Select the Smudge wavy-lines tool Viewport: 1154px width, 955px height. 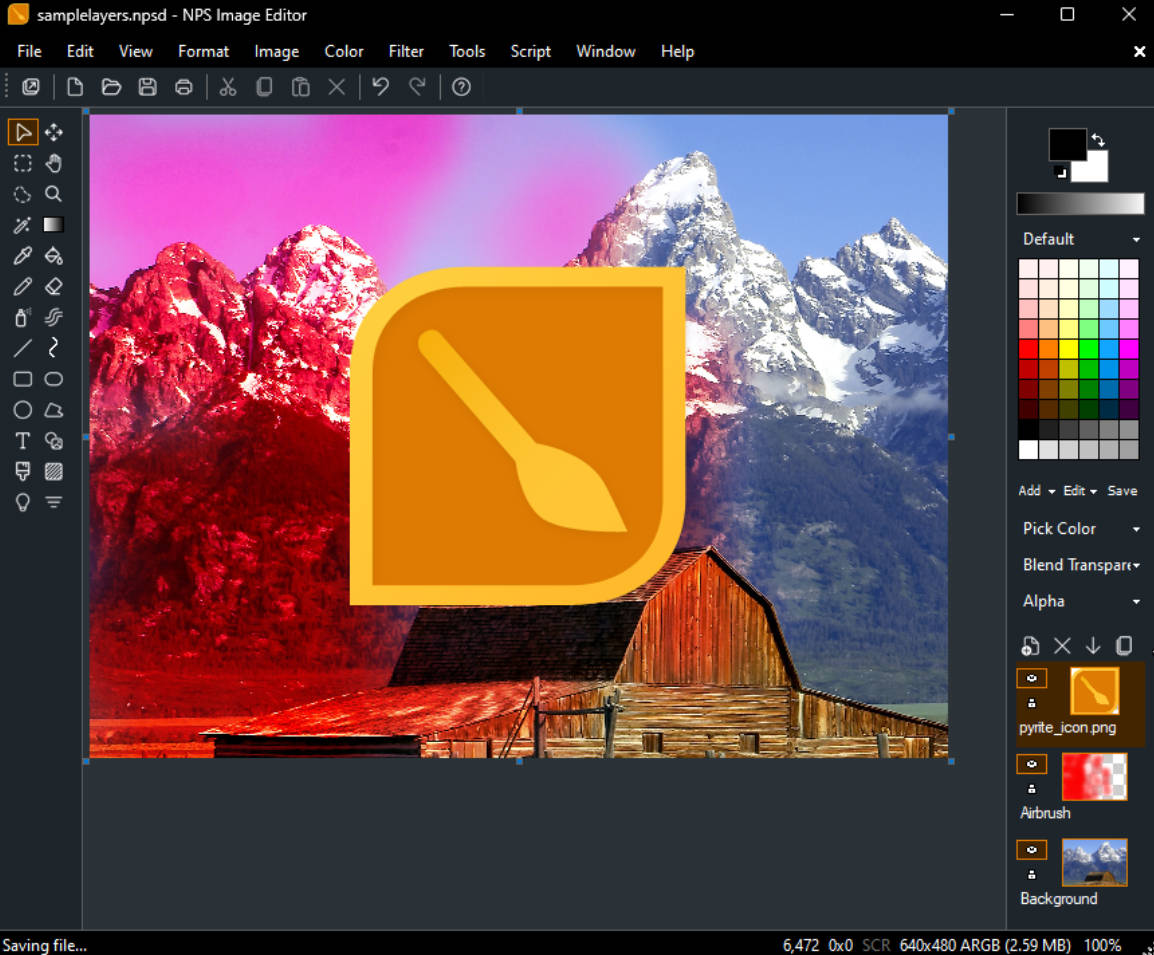[54, 317]
